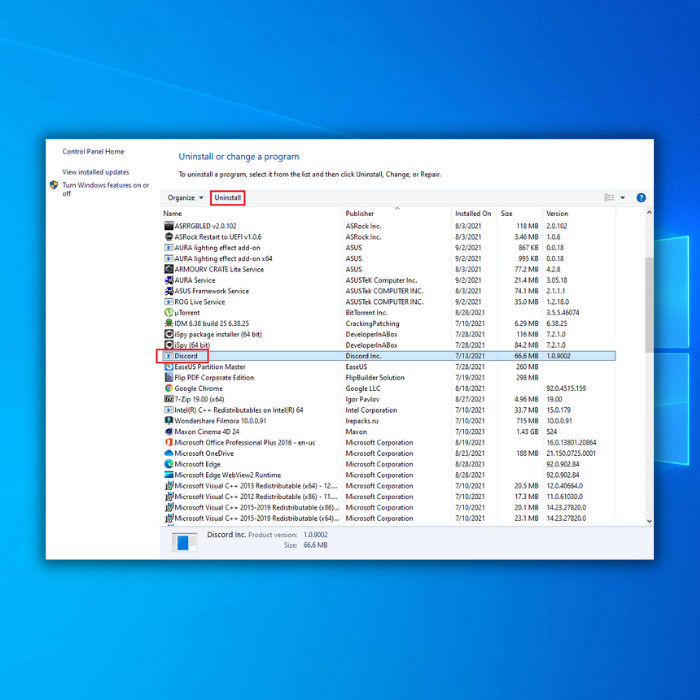
Task: Select the Discord program row
Action: click(x=388, y=356)
